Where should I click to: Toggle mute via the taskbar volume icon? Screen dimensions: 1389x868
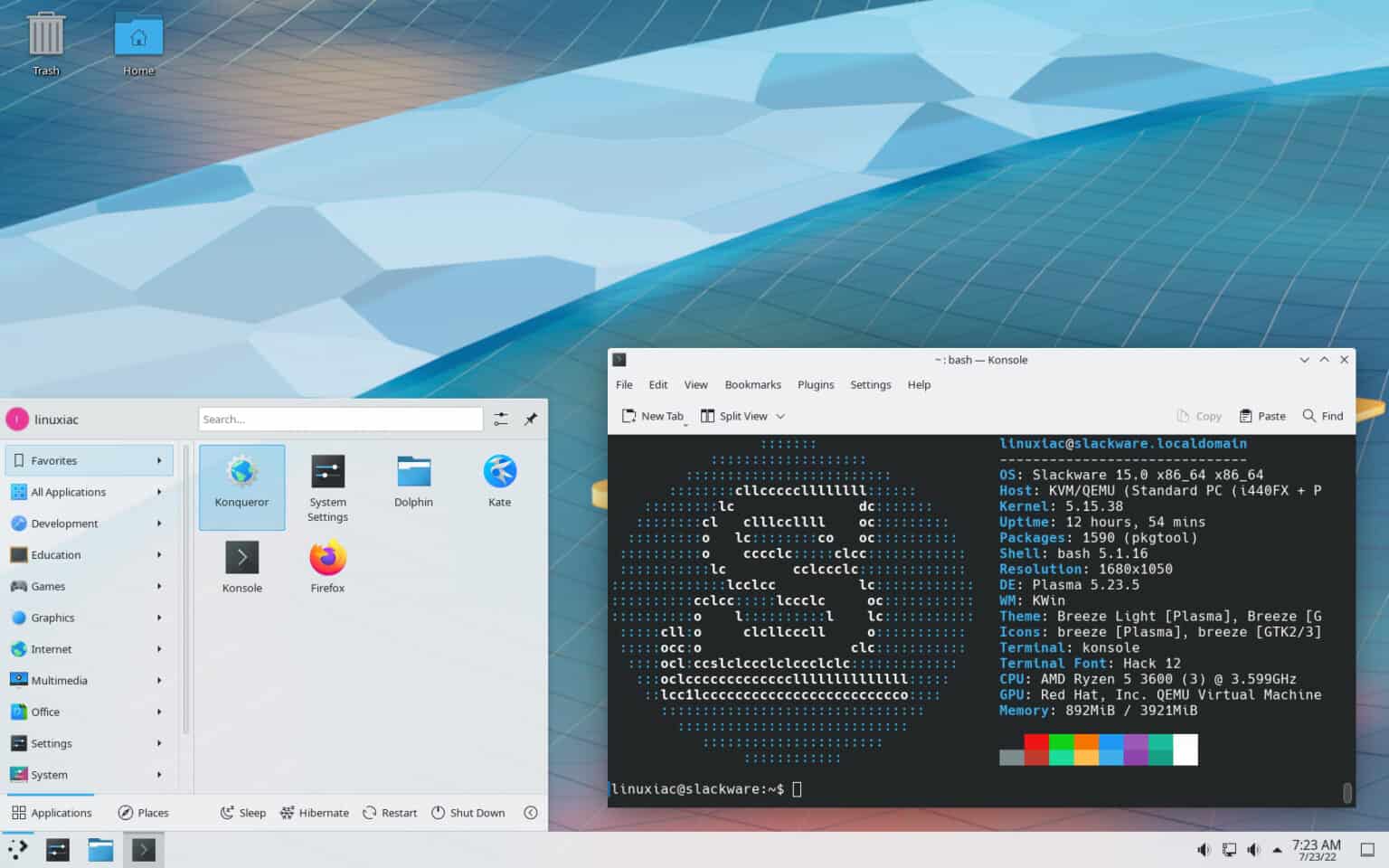[1253, 849]
